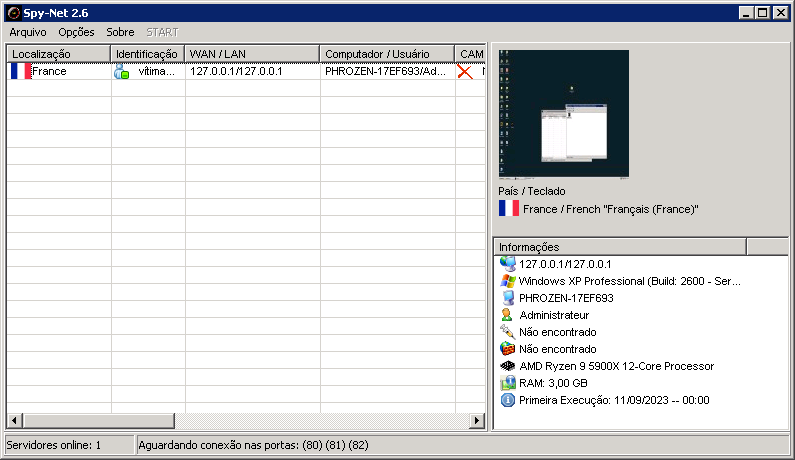
Task: Click the RAM icon showing 3,00 GB
Action: coord(507,383)
